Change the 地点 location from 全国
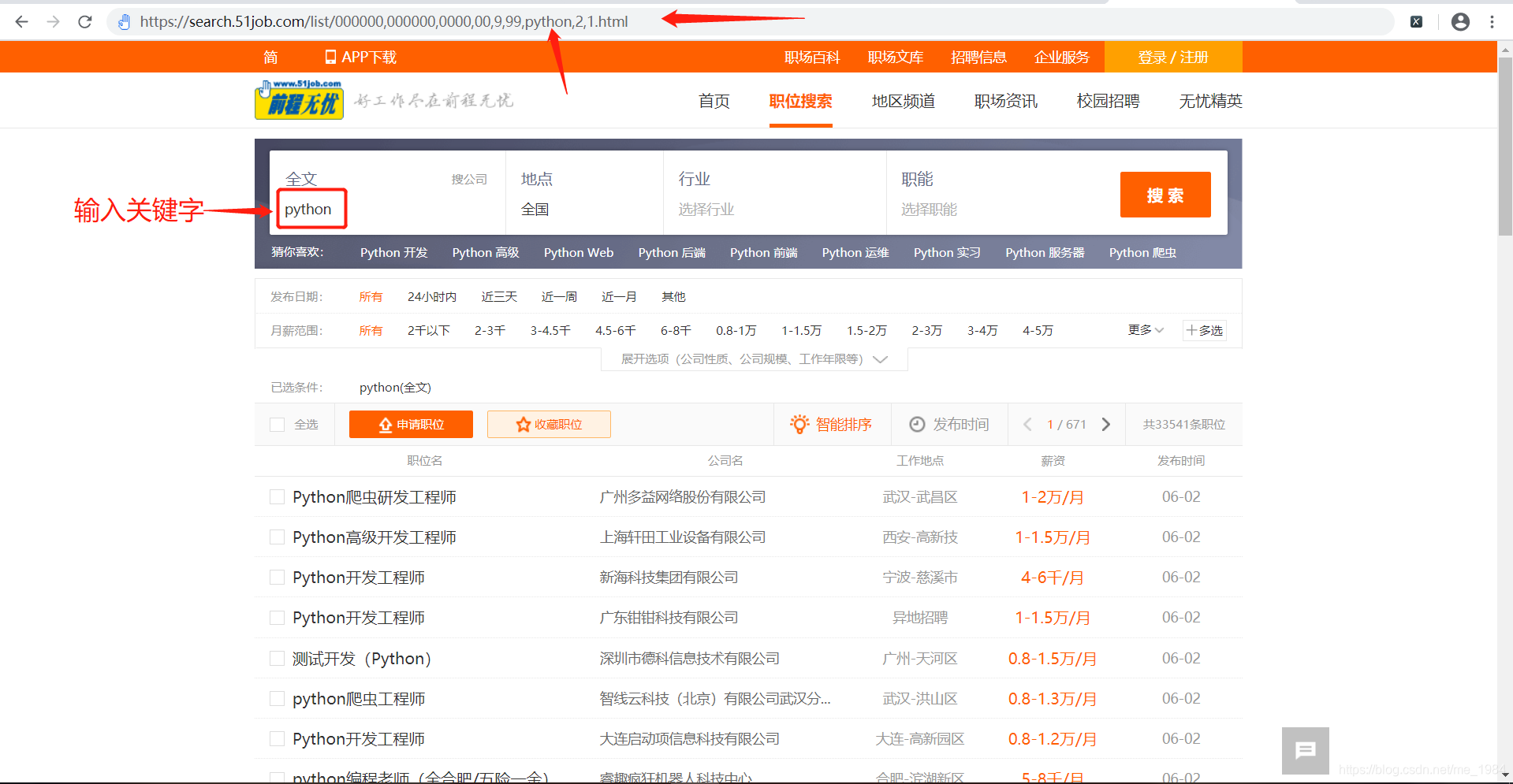The height and width of the screenshot is (784, 1513). (x=535, y=210)
